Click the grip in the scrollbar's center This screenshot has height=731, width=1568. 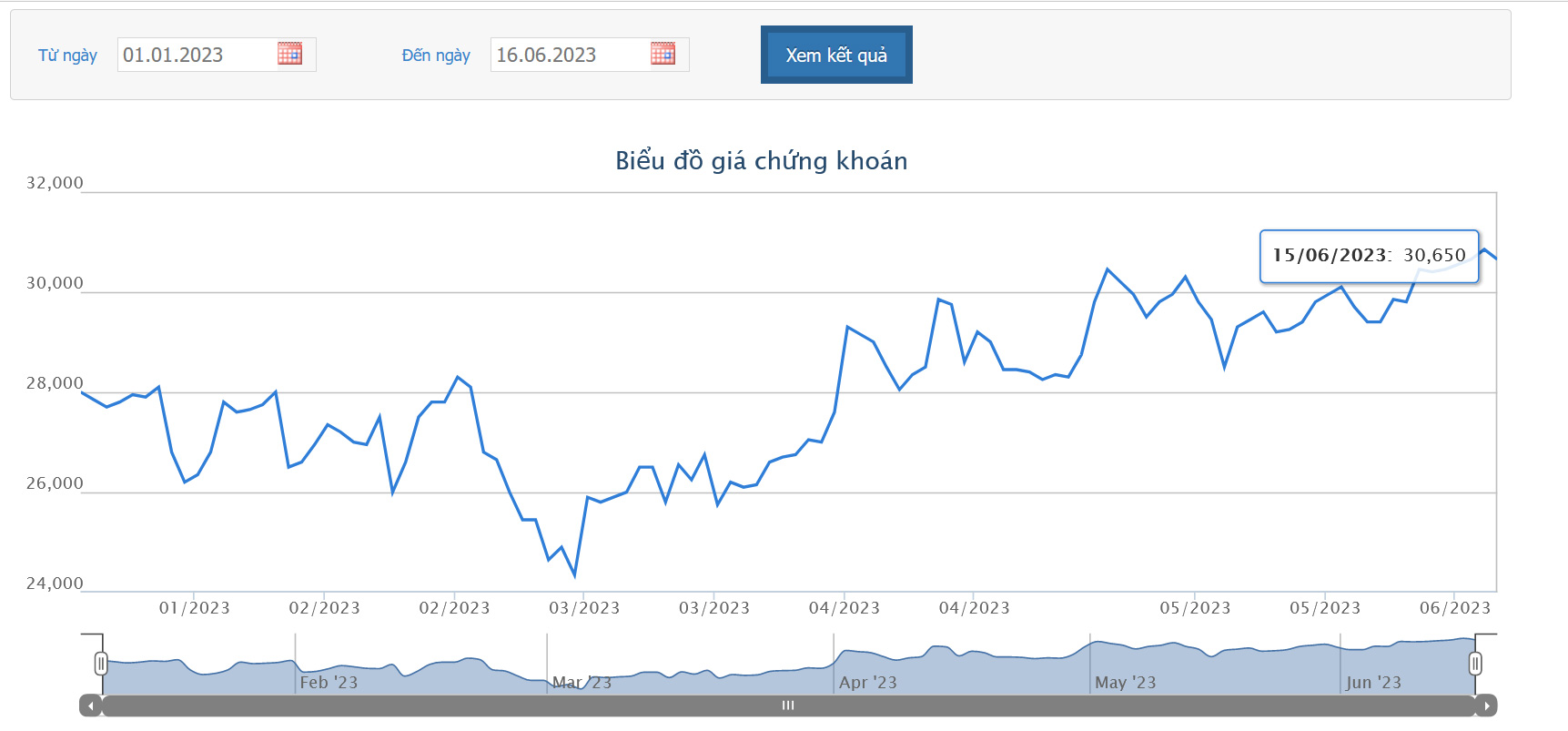(x=788, y=706)
